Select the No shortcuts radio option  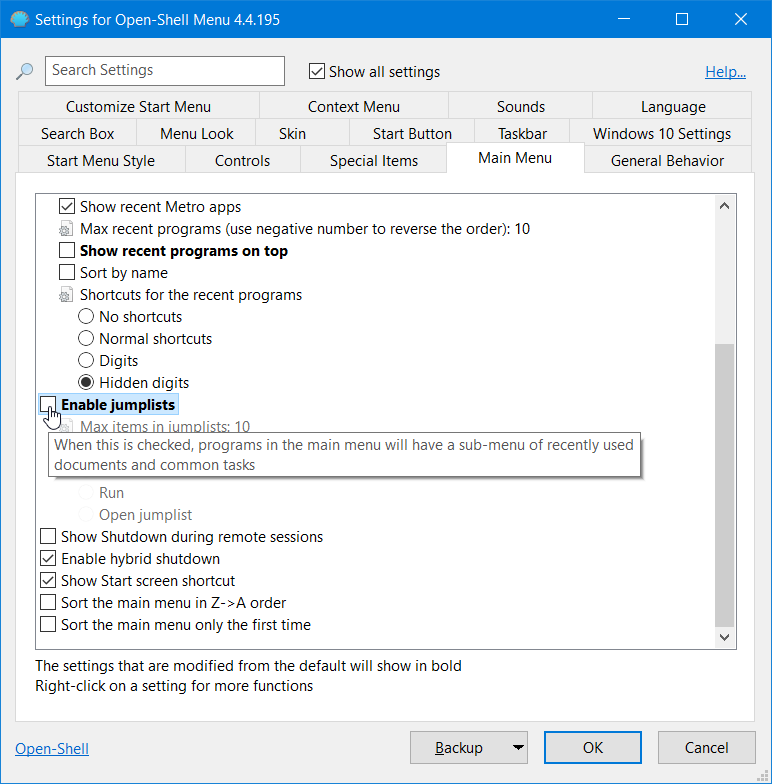[x=86, y=316]
